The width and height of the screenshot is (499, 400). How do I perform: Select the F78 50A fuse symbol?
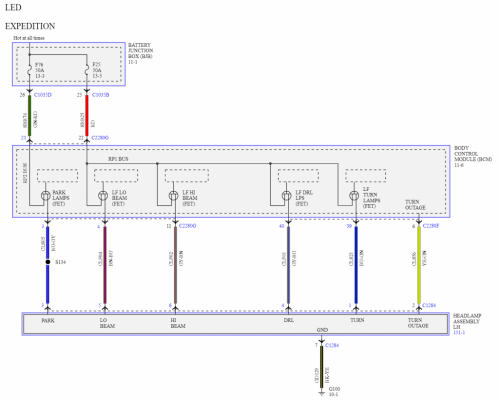[x=30, y=70]
